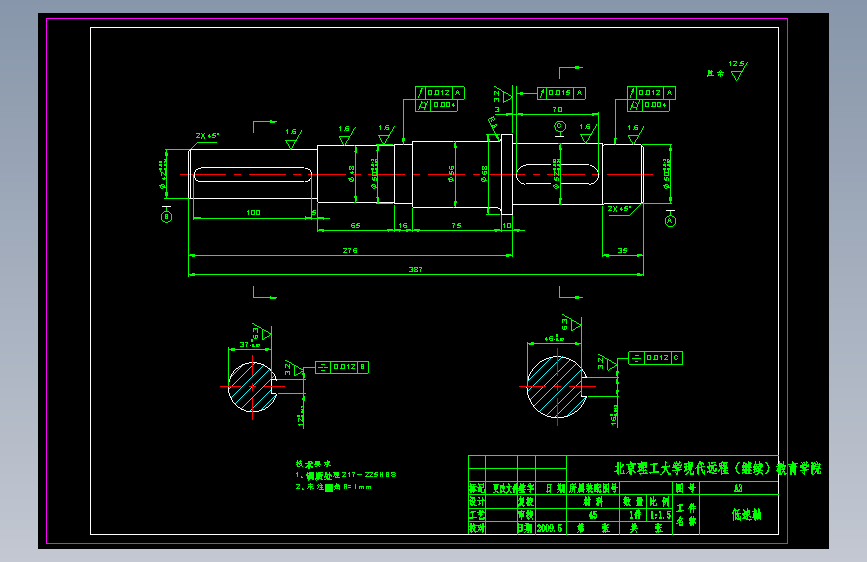Click the 北京理工大学 title block heading
The height and width of the screenshot is (562, 867).
pos(718,469)
